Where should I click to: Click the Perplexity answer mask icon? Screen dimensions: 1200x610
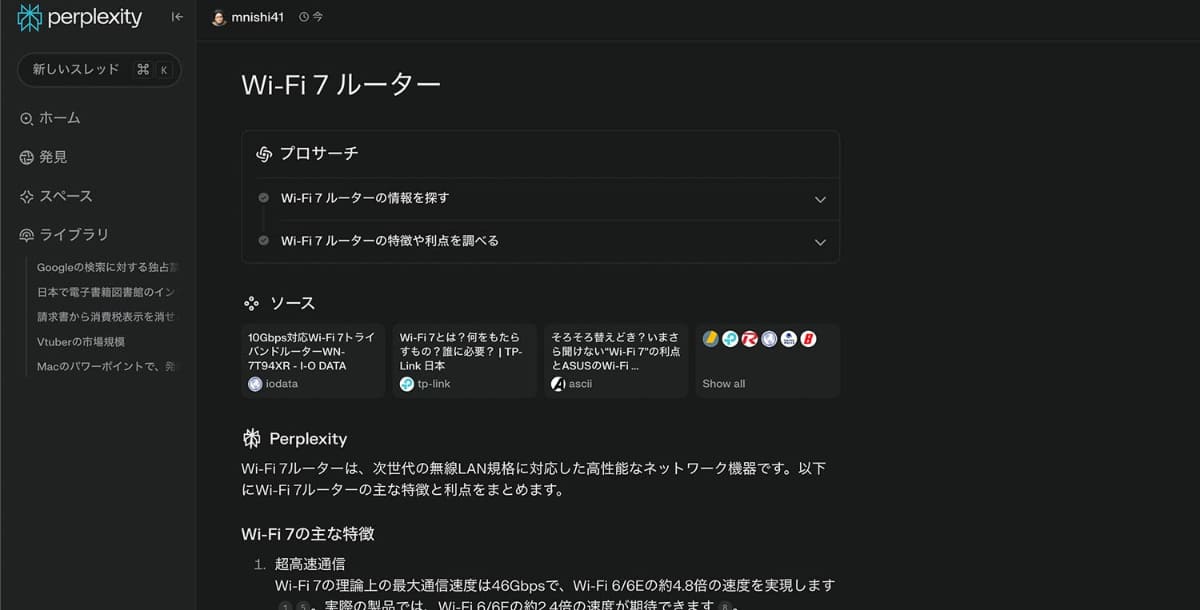251,437
